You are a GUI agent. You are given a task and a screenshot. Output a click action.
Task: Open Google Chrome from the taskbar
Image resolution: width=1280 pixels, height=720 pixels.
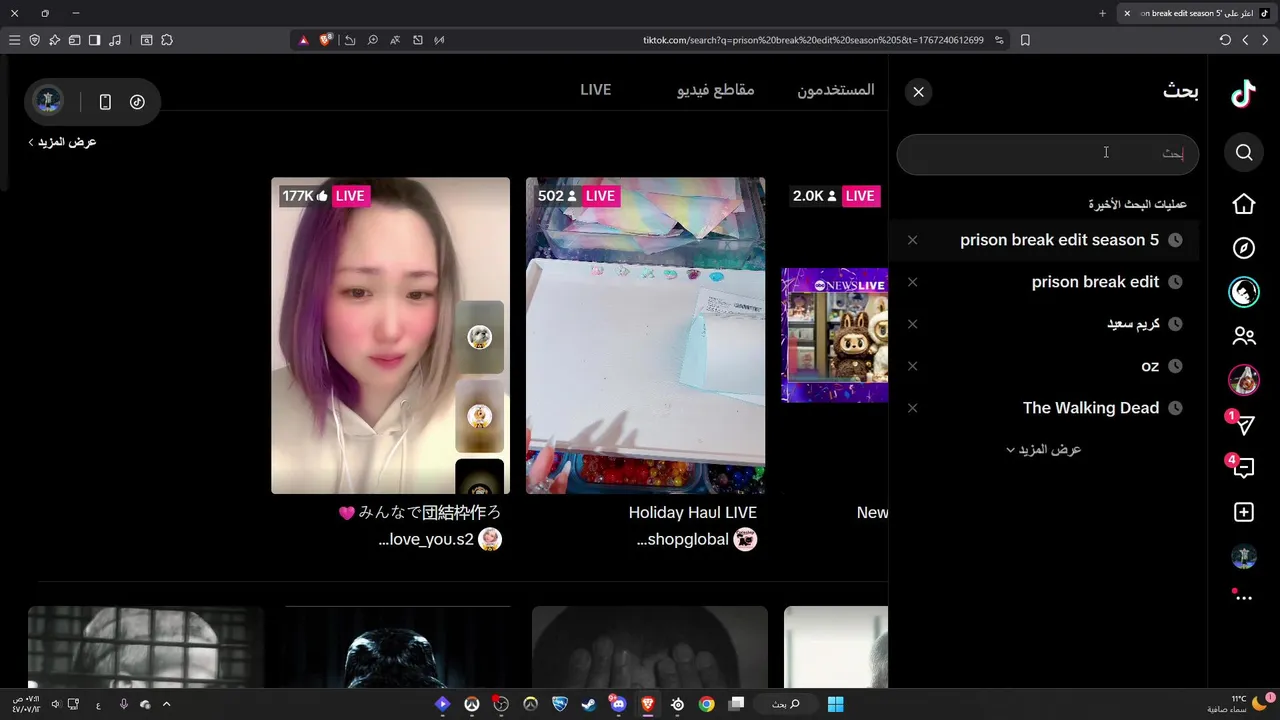(707, 704)
